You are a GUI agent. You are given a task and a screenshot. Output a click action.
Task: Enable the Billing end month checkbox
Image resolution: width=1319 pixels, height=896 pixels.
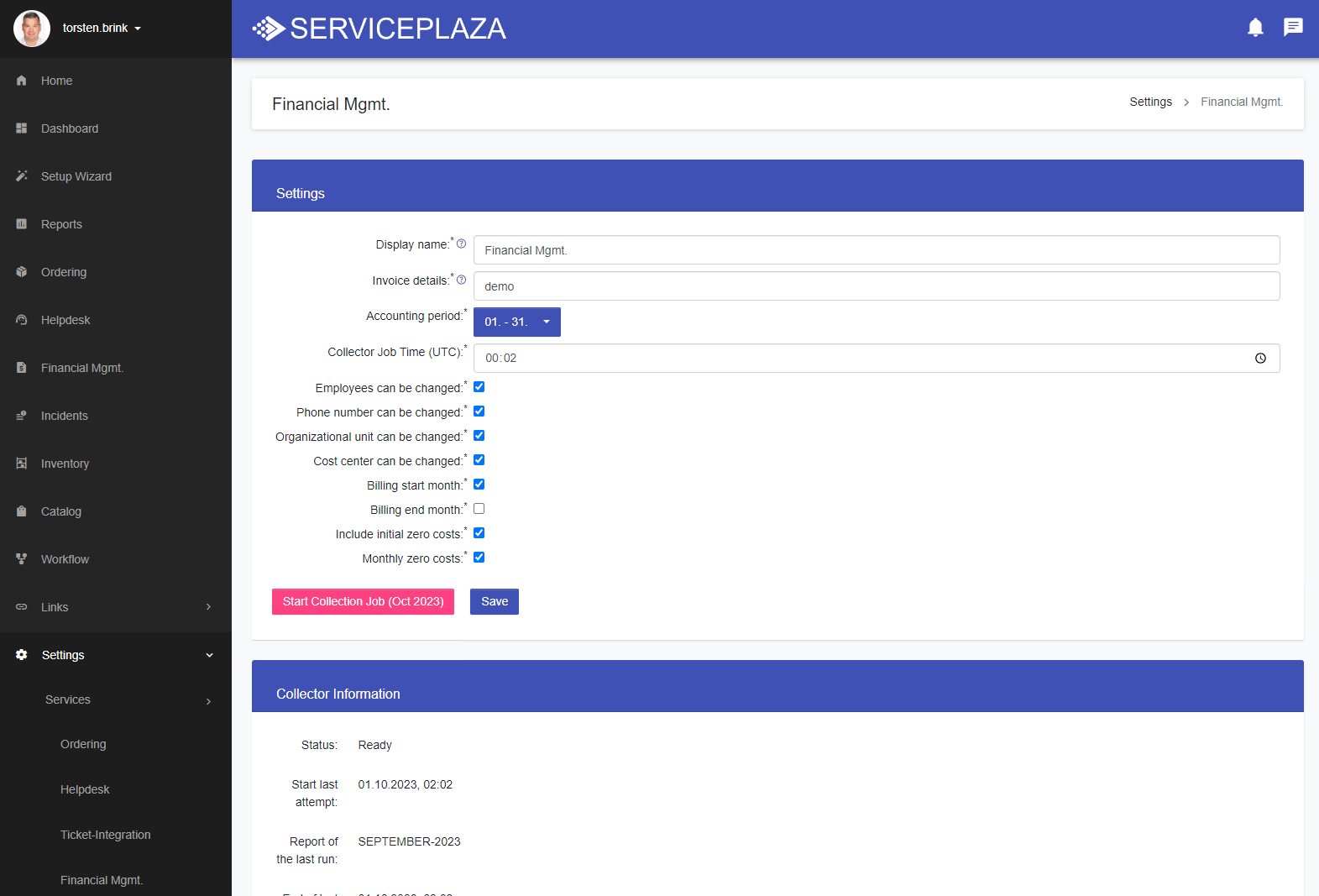[x=479, y=509]
